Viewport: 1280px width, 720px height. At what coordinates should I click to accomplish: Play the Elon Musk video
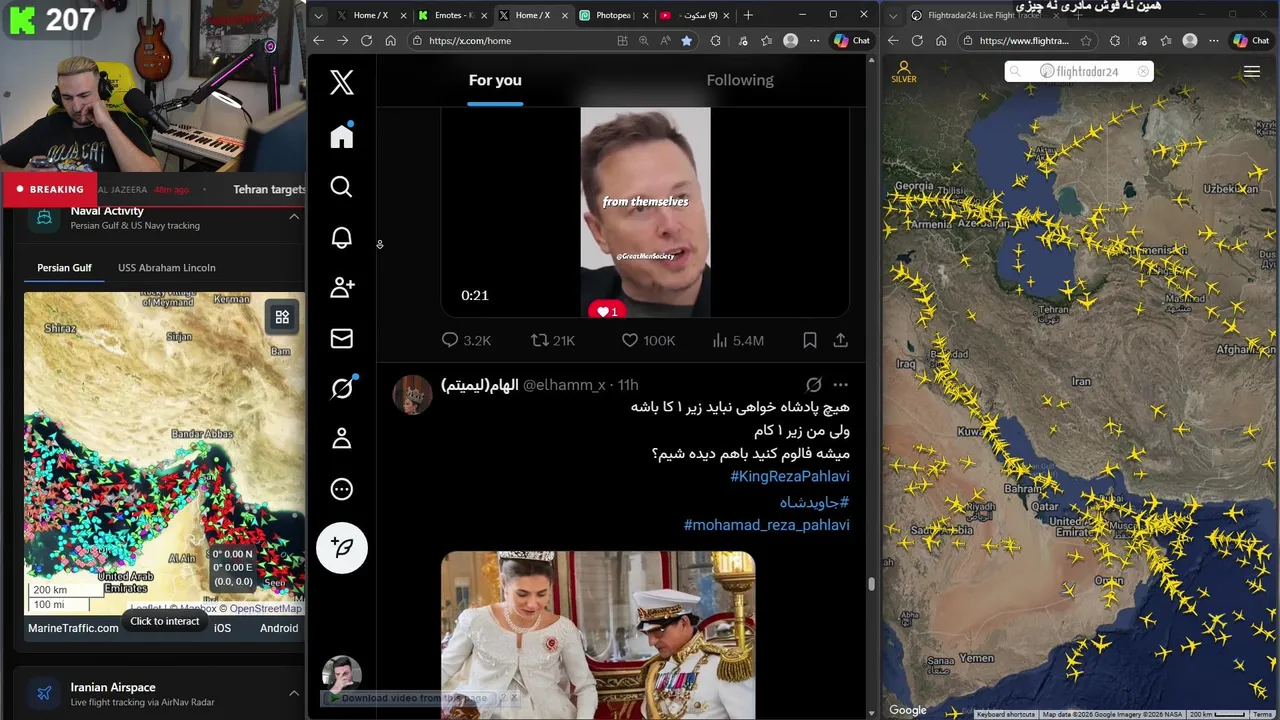point(645,212)
